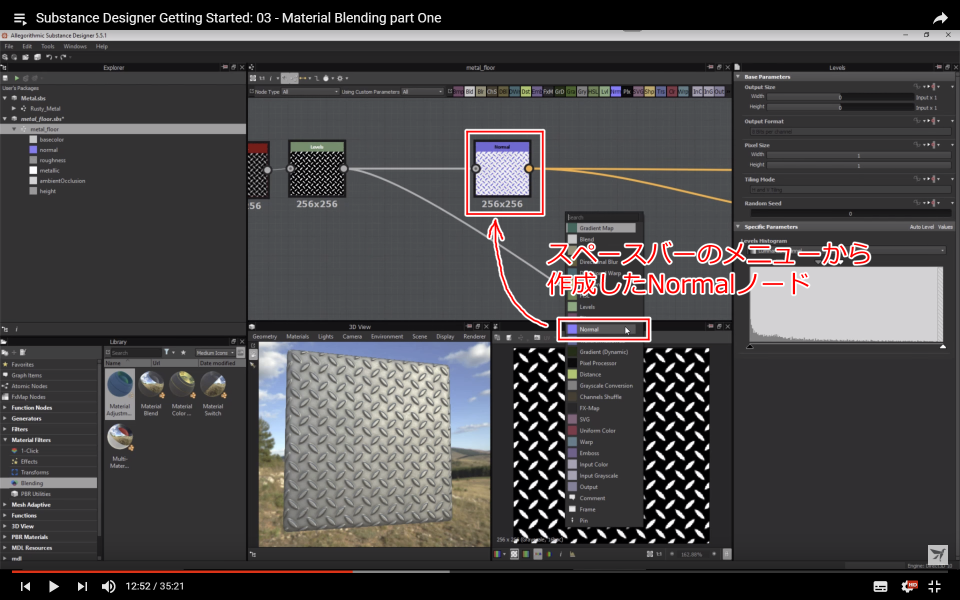Open the 3D View Geometry menu
960x600 pixels.
(x=264, y=337)
